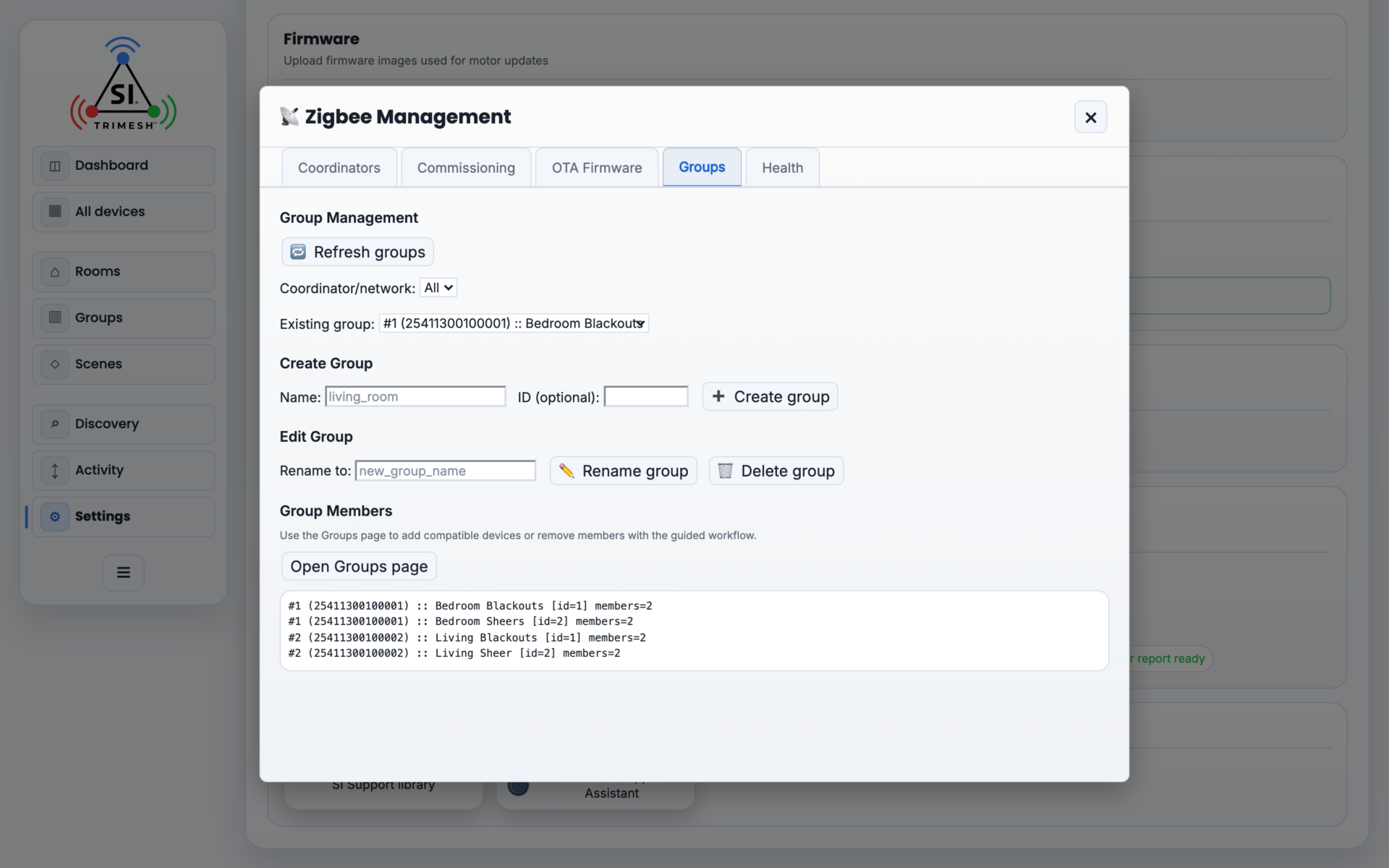1389x868 pixels.
Task: Switch to the Coordinators tab
Action: (x=339, y=168)
